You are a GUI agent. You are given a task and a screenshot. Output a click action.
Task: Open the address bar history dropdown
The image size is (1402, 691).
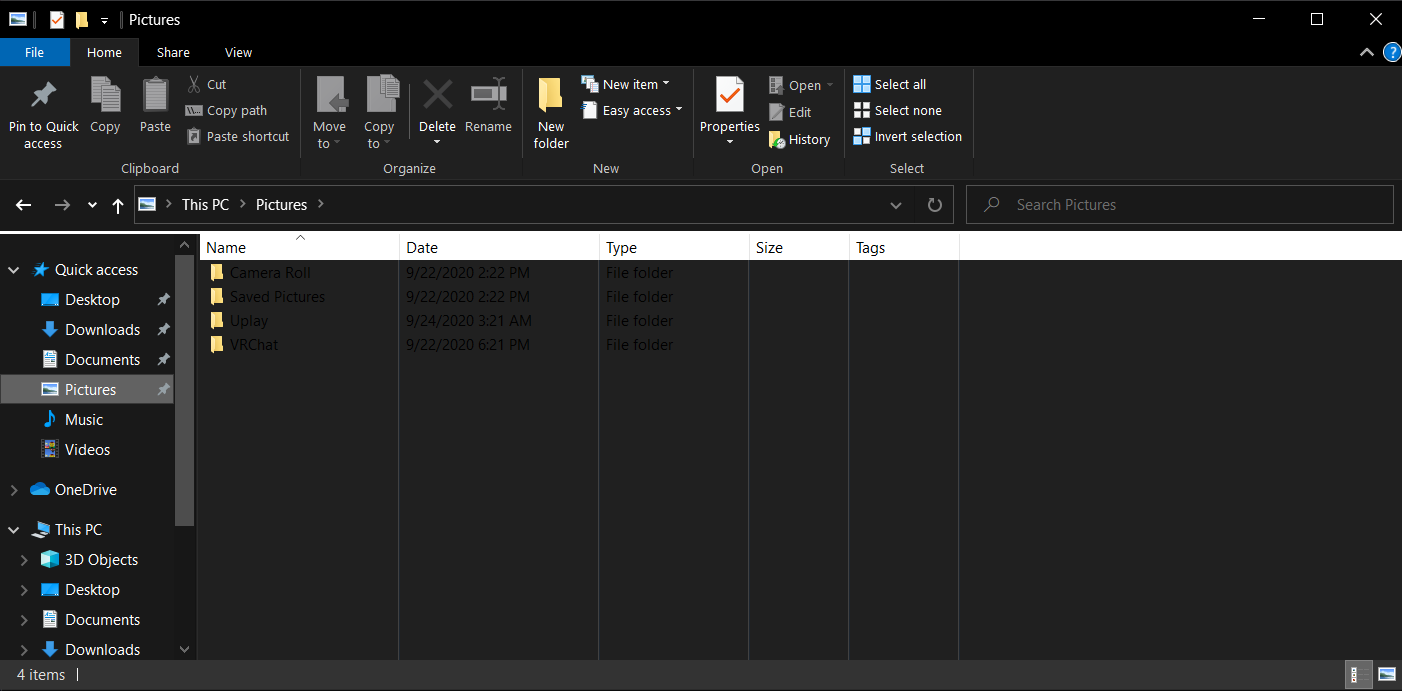(896, 205)
